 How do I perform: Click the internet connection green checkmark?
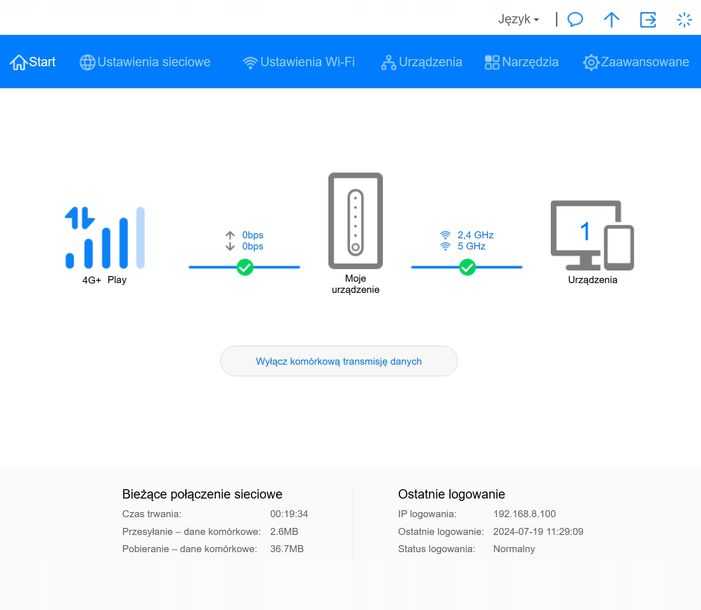tap(244, 267)
